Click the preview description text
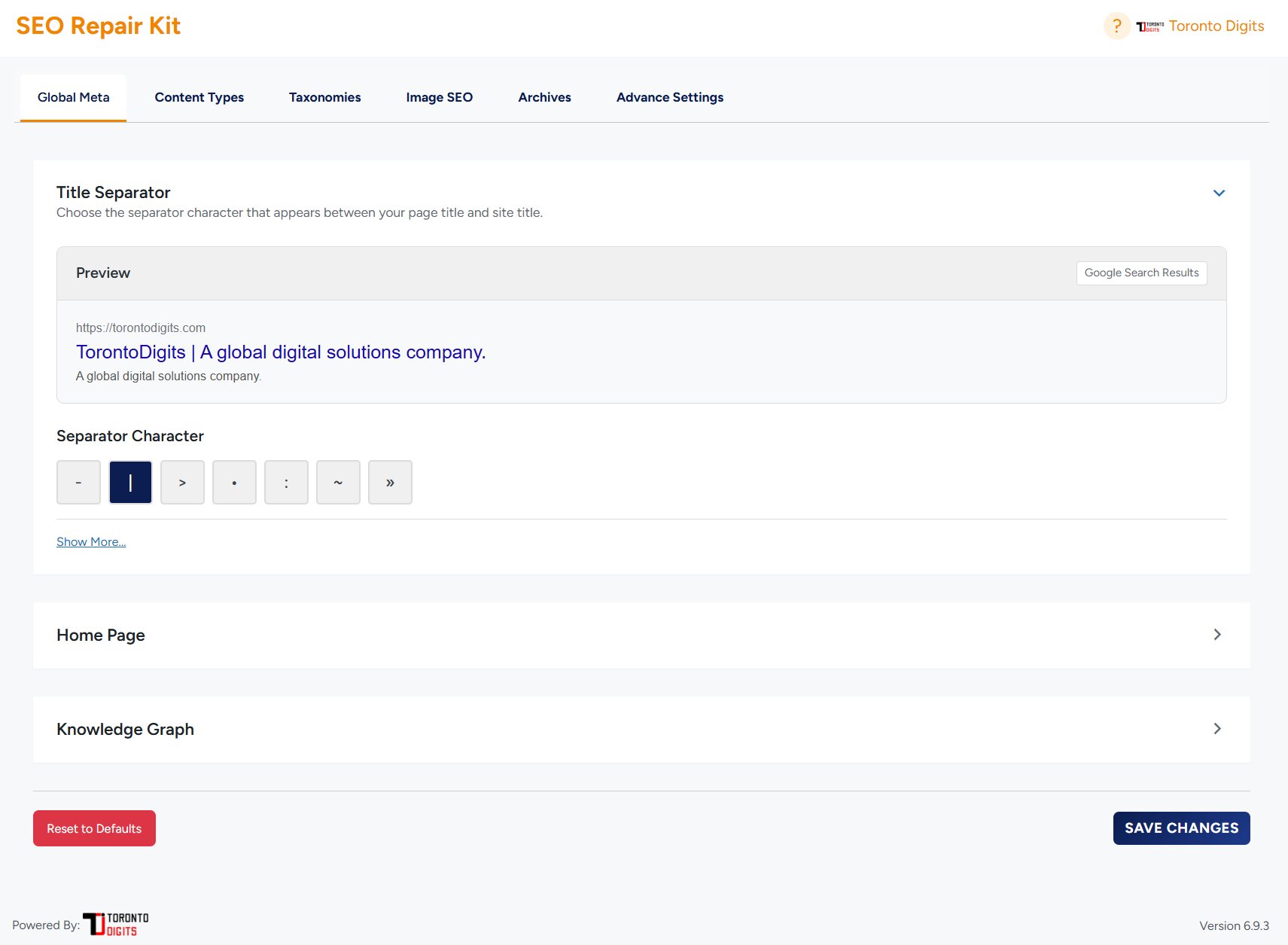 click(x=169, y=376)
